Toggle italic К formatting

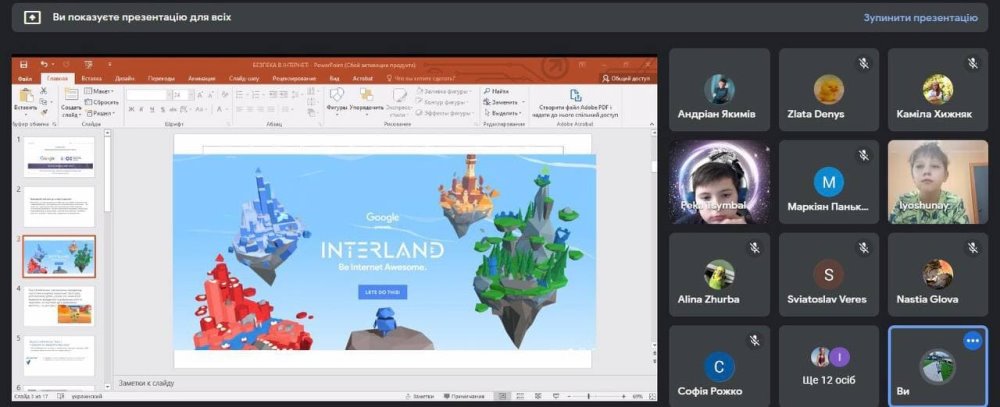[141, 110]
